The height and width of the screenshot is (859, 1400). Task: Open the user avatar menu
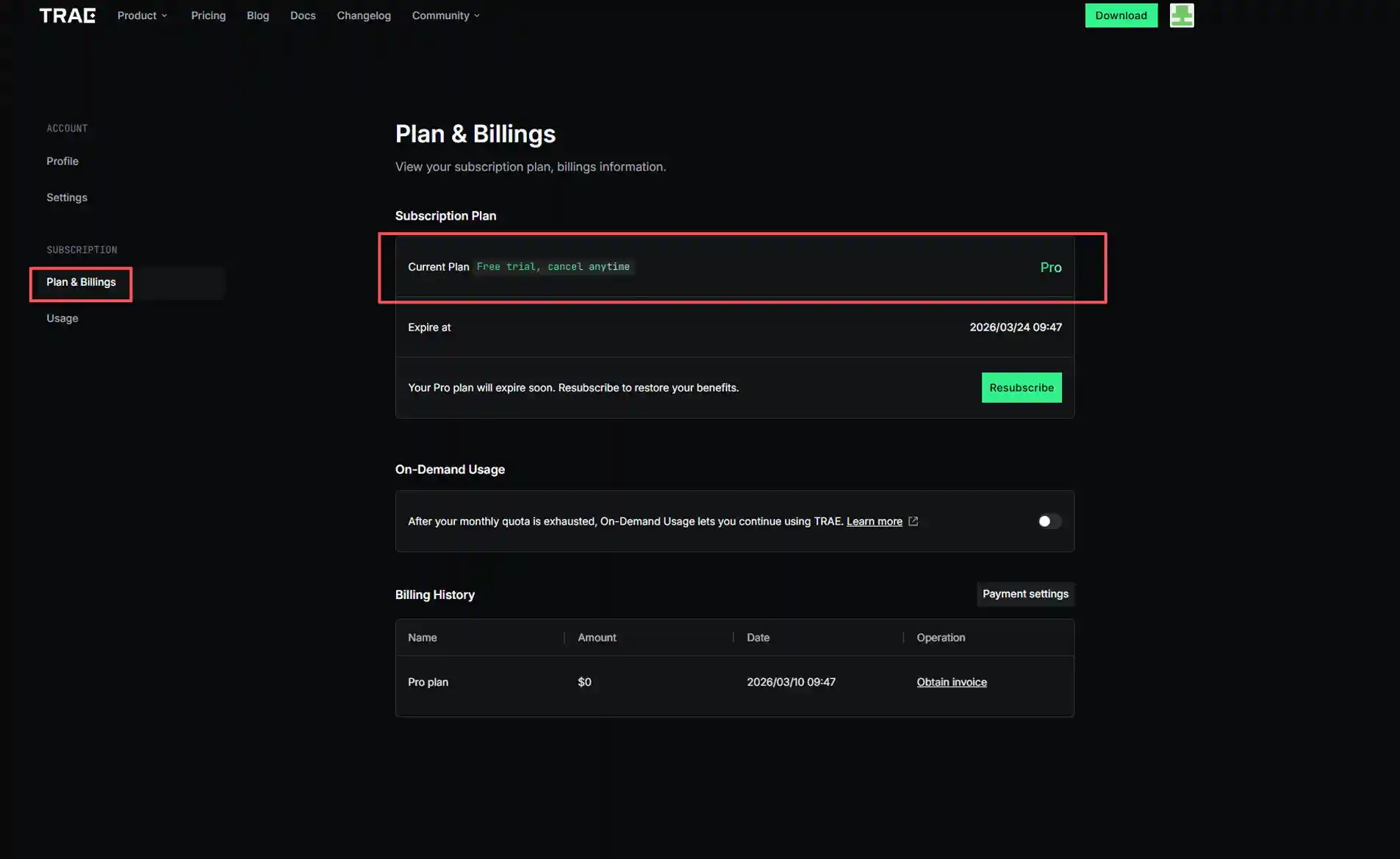pos(1181,15)
